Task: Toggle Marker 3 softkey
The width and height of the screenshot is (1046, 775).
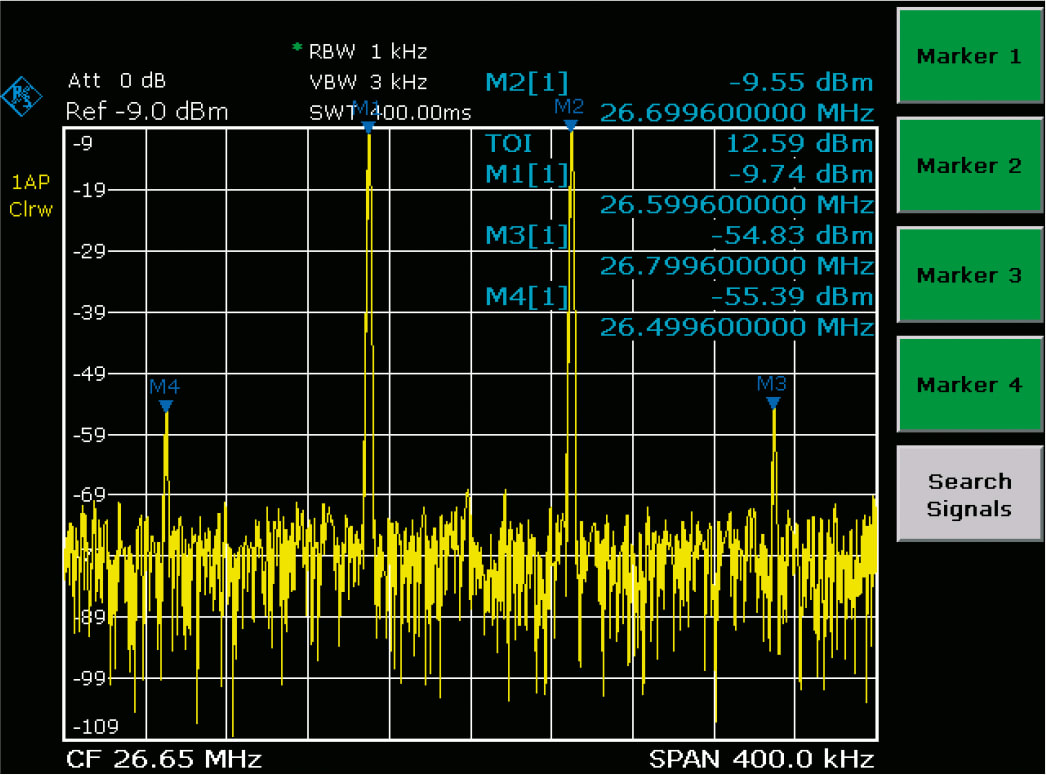Action: coord(968,275)
